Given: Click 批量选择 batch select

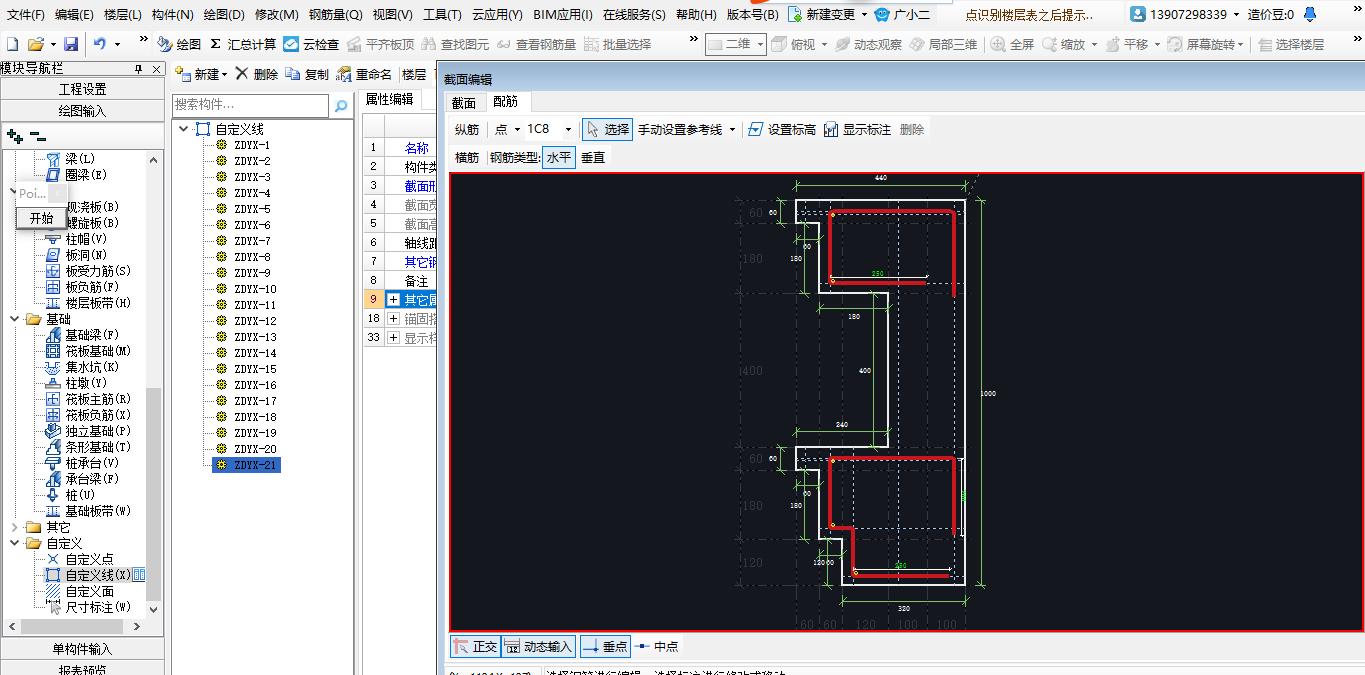Looking at the screenshot, I should (617, 44).
